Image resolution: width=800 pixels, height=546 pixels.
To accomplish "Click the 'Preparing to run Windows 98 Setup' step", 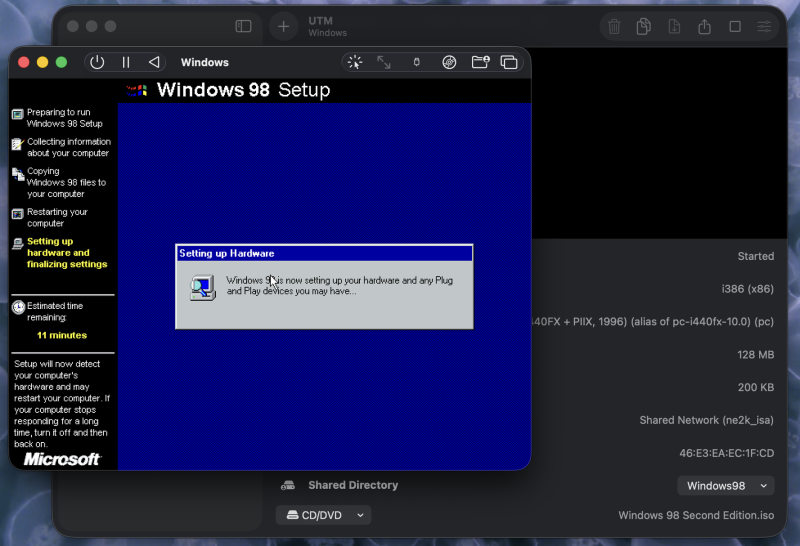I will [x=65, y=118].
